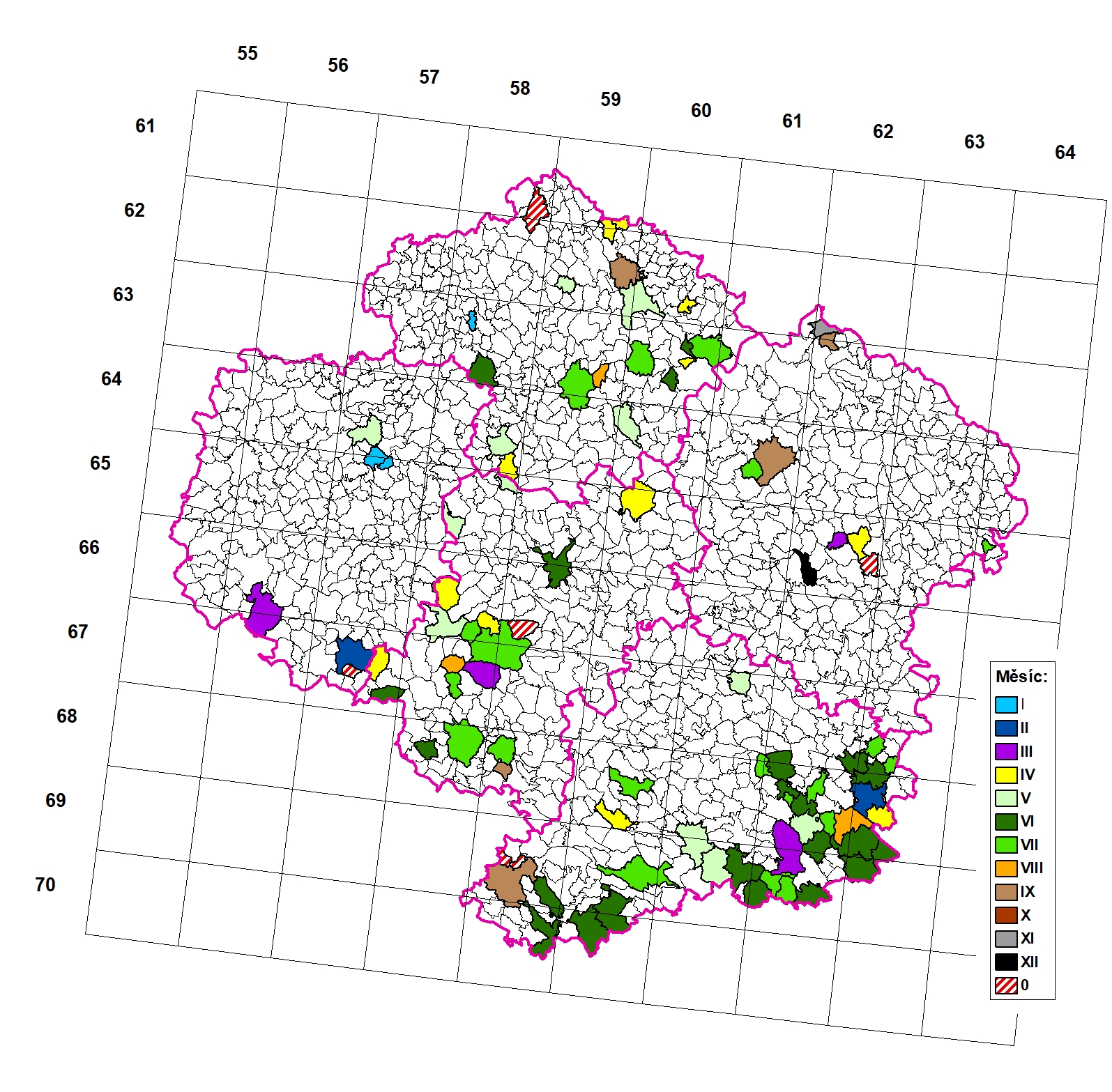The width and height of the screenshot is (1112, 1092).
Task: Click top column label 64
Action: click(1065, 153)
